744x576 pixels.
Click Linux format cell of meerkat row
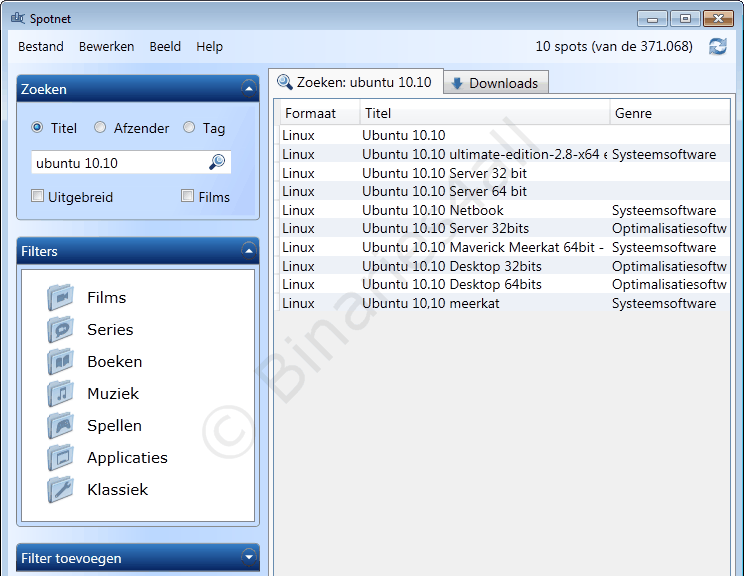[x=298, y=303]
